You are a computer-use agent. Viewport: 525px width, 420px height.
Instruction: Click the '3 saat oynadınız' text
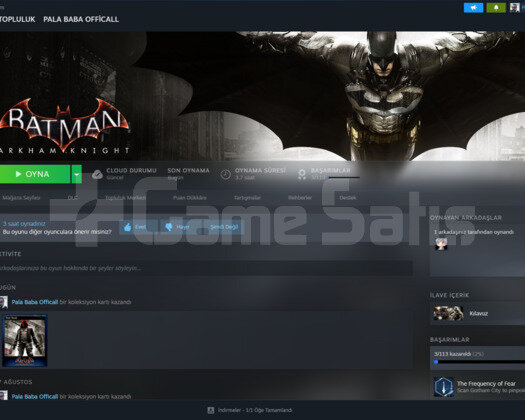click(x=24, y=224)
